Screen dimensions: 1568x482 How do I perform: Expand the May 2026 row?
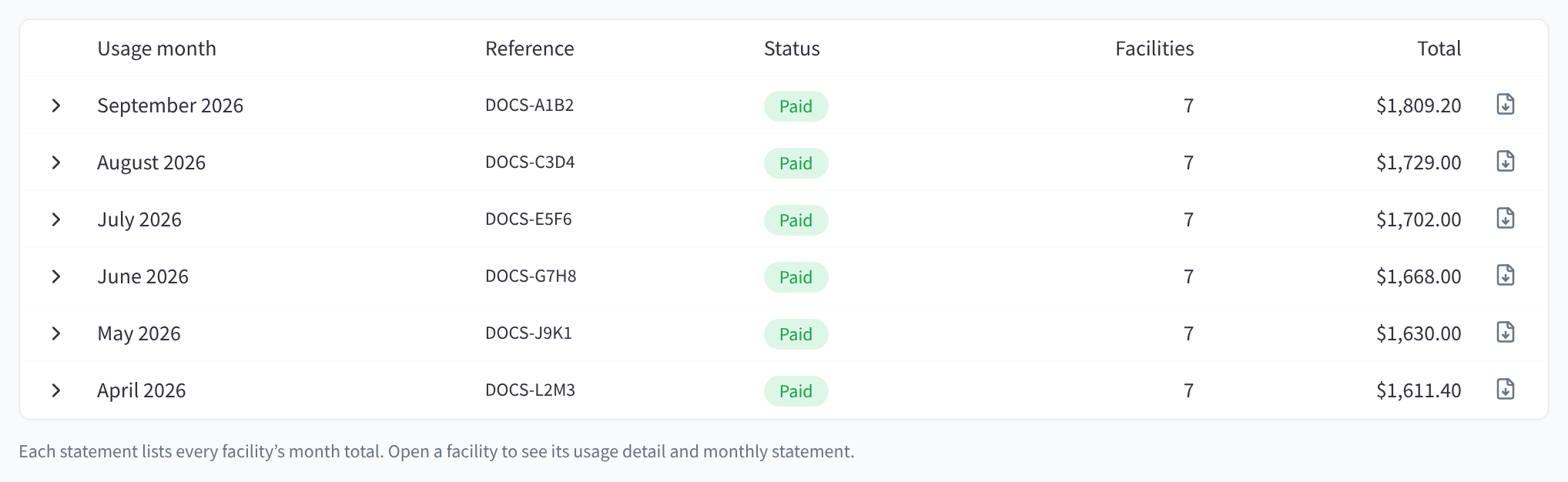coord(55,333)
